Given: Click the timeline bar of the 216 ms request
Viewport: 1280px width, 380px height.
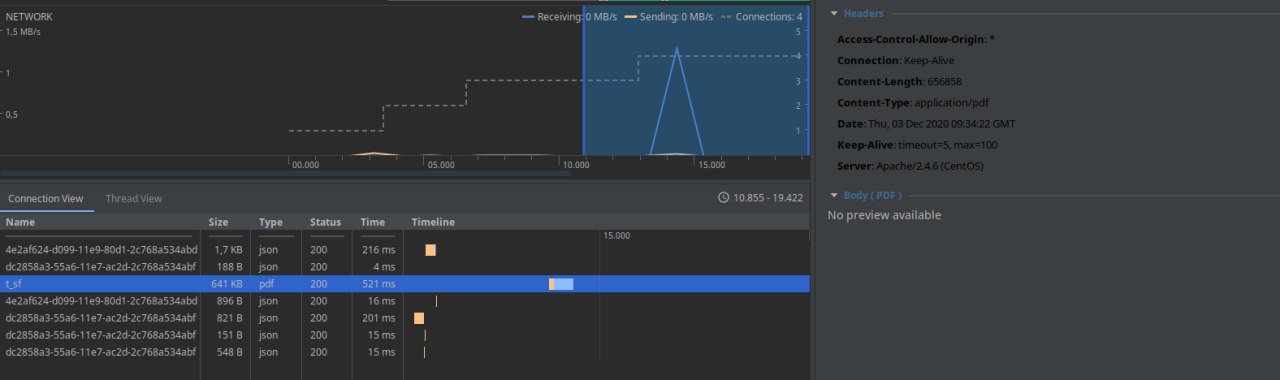Looking at the screenshot, I should (x=430, y=250).
